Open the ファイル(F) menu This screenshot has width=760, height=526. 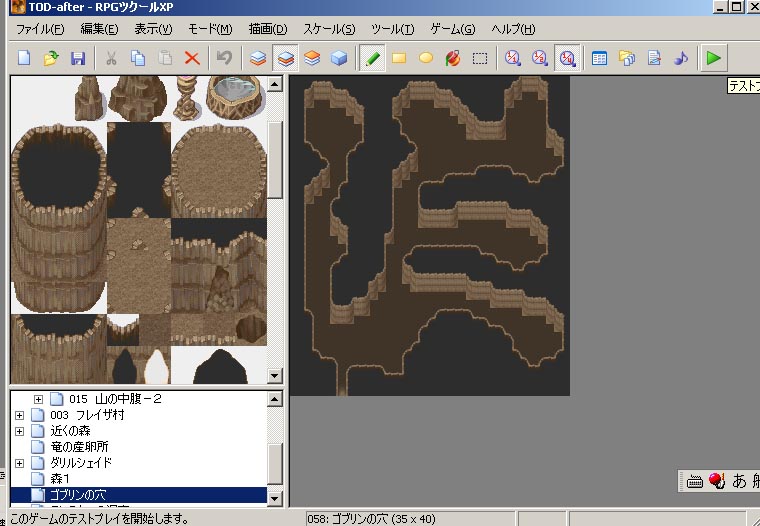40,29
